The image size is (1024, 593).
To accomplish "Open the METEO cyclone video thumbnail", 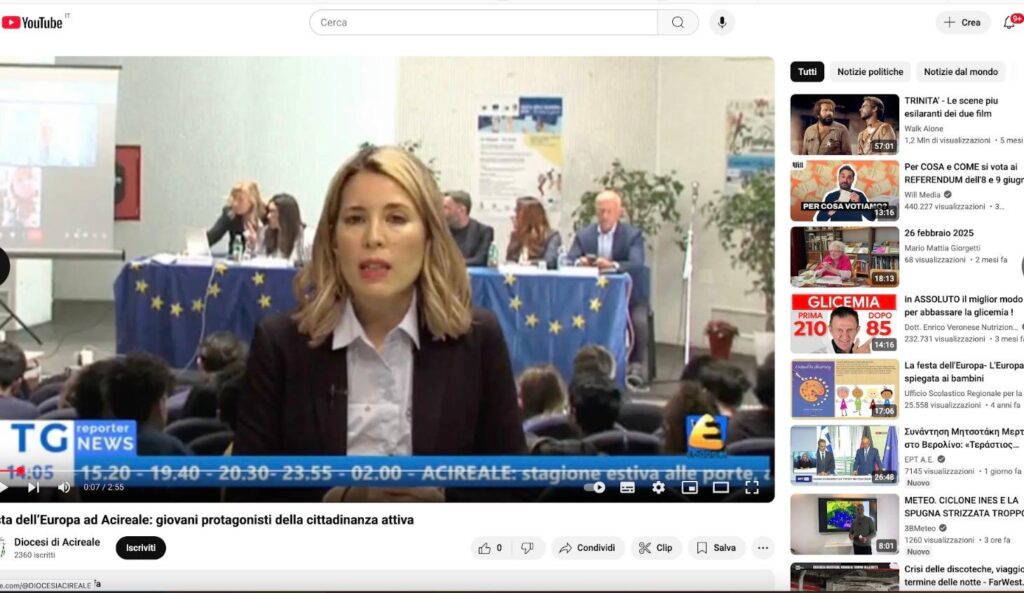I will click(844, 524).
